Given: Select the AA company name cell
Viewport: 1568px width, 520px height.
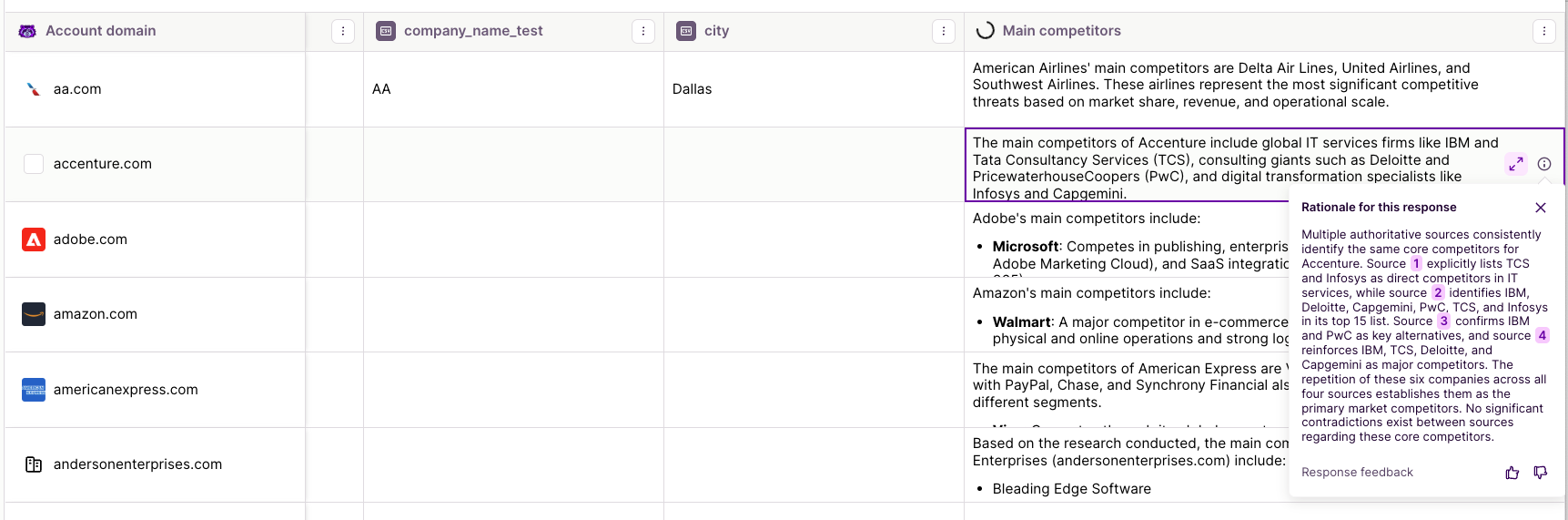Looking at the screenshot, I should pyautogui.click(x=513, y=89).
